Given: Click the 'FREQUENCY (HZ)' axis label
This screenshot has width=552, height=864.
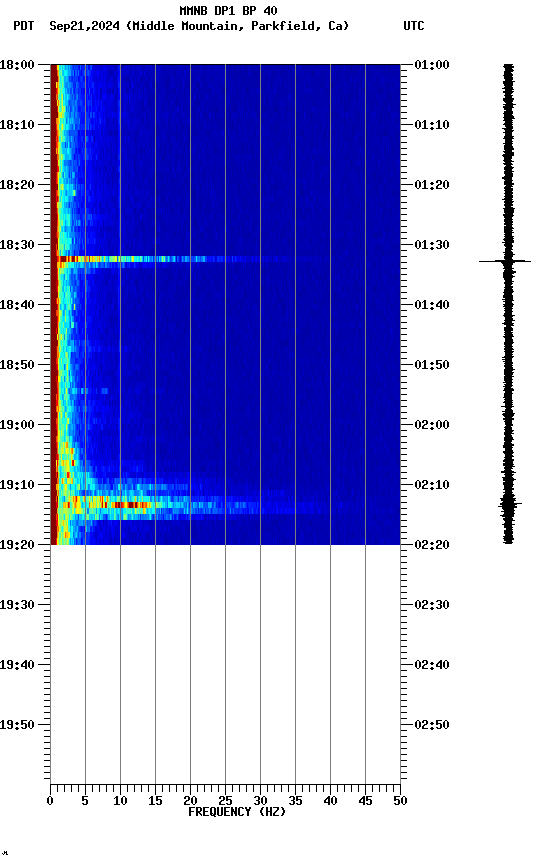Looking at the screenshot, I should pyautogui.click(x=237, y=812).
